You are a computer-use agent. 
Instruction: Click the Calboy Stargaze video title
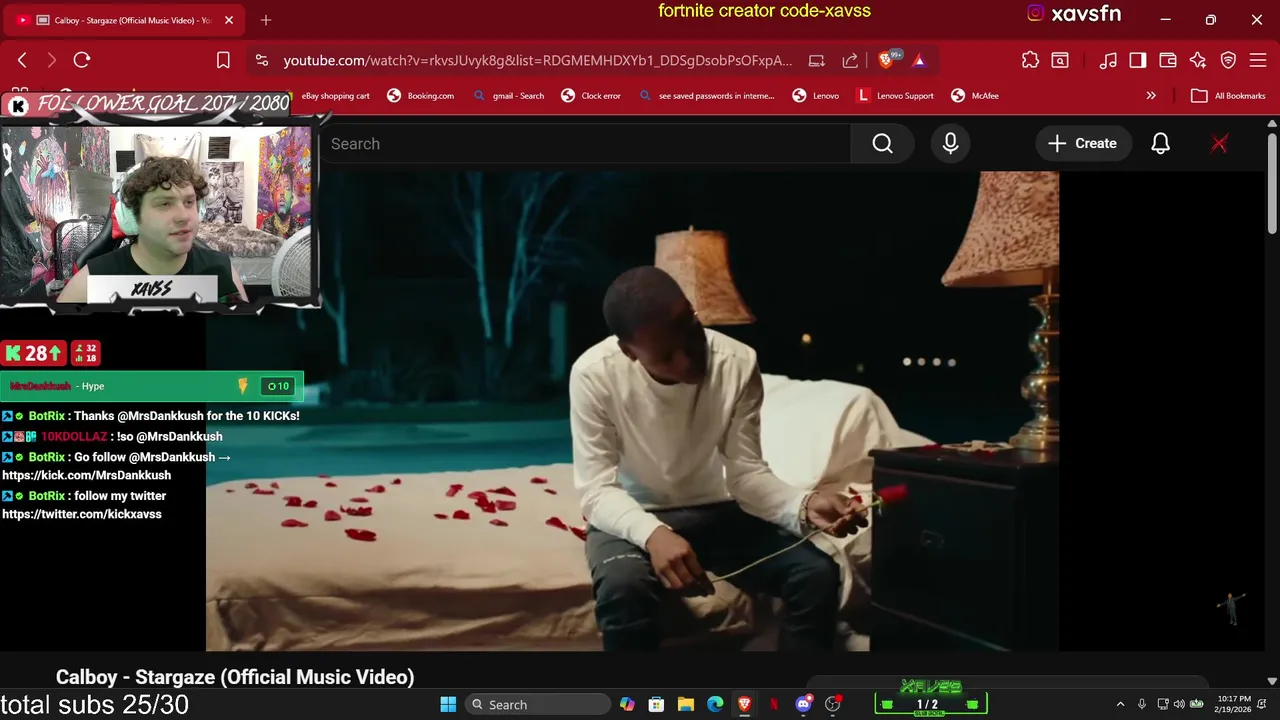(x=235, y=677)
